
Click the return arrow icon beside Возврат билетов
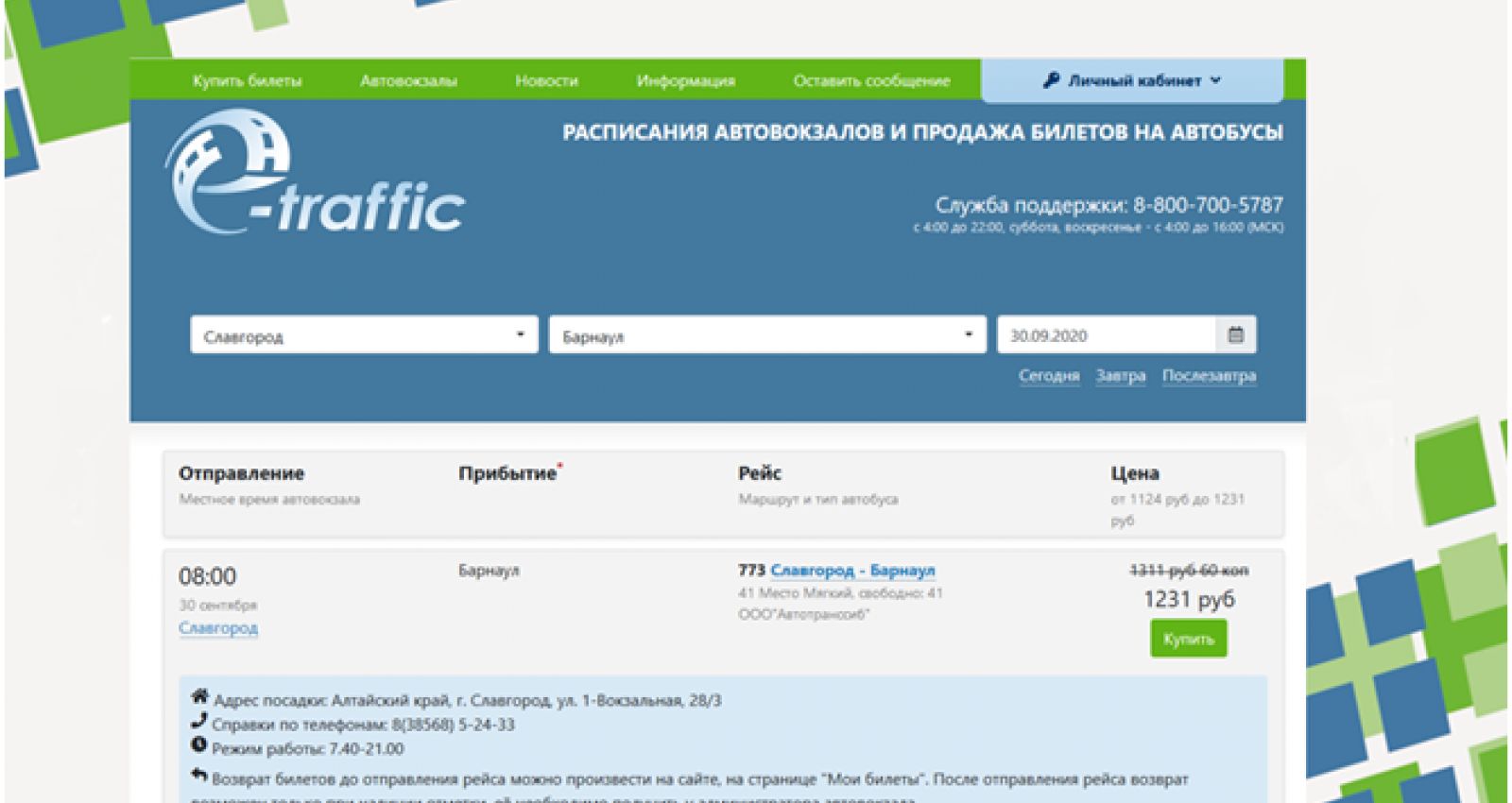(x=198, y=777)
